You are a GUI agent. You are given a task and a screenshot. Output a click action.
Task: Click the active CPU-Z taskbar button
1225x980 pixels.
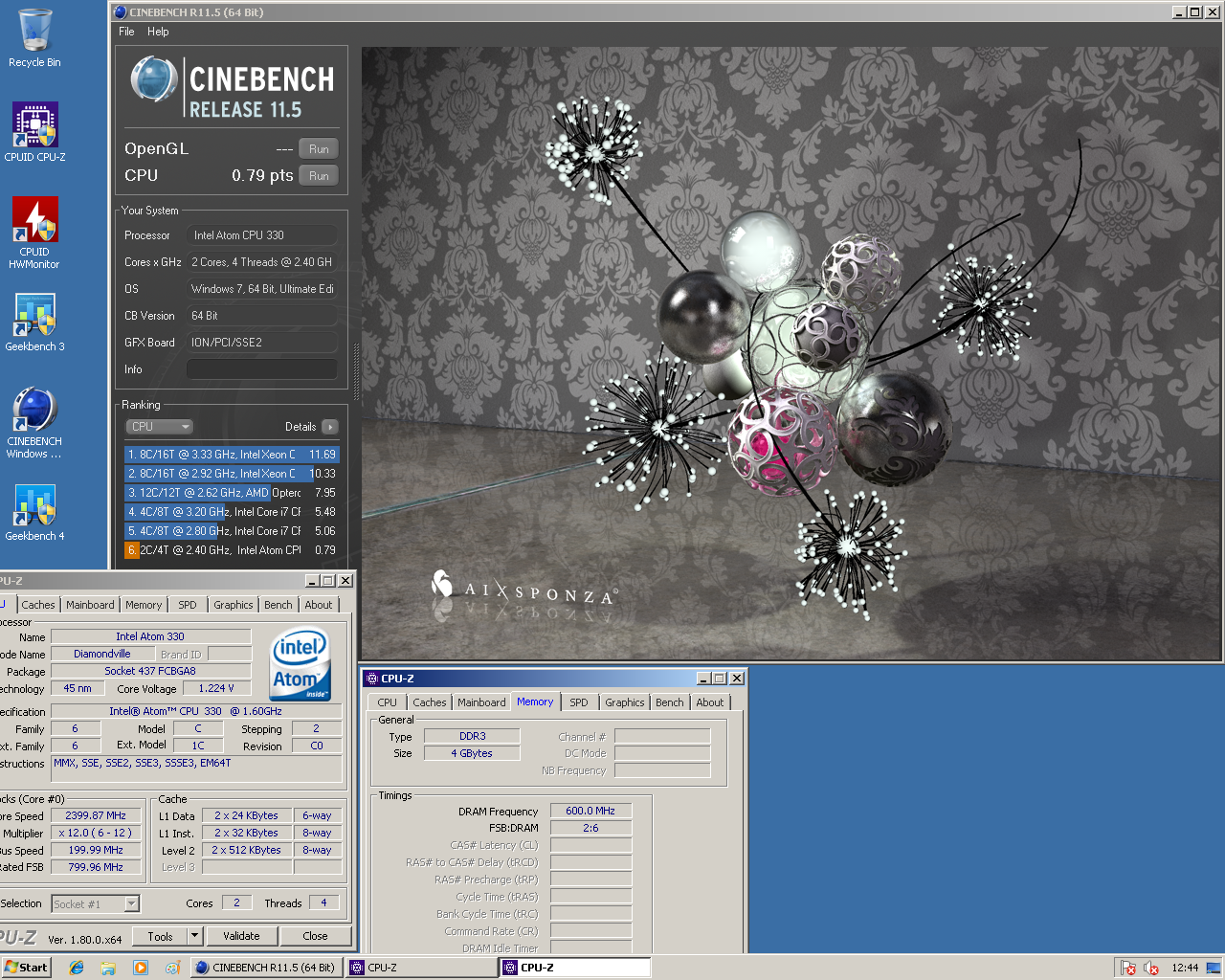(x=575, y=968)
